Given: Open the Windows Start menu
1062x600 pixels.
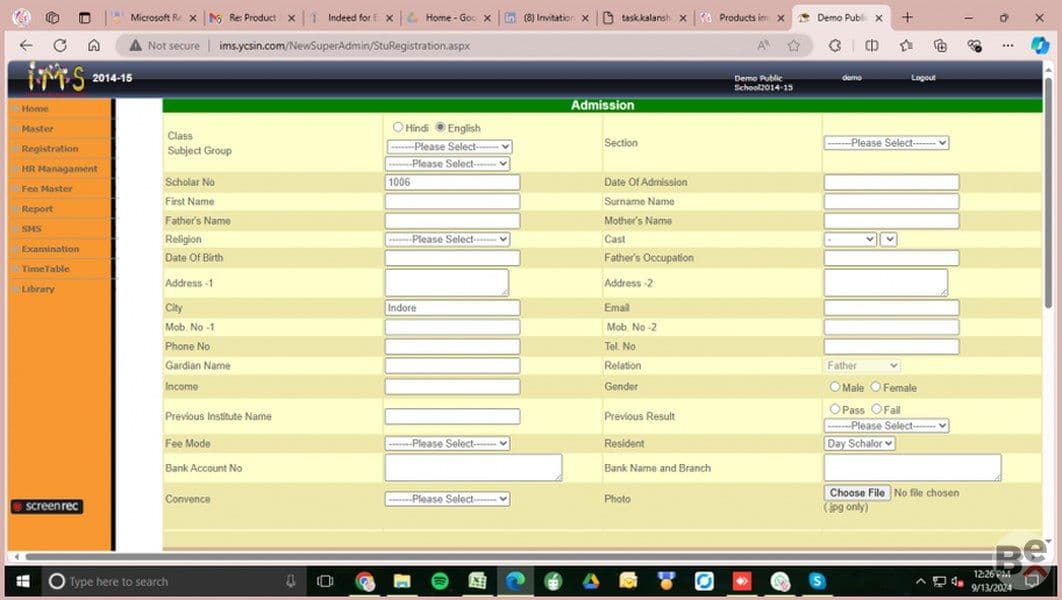Looking at the screenshot, I should (22, 581).
